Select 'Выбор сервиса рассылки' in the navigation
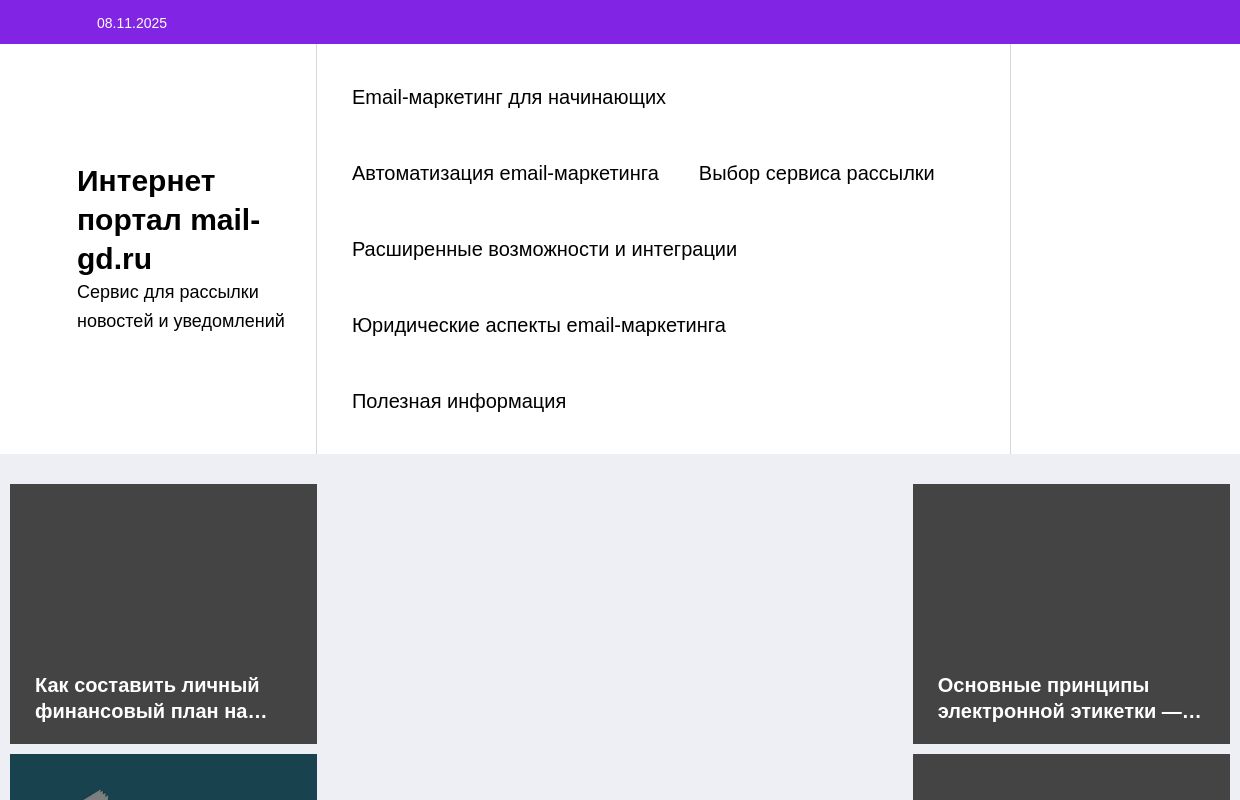This screenshot has height=800, width=1240. [816, 173]
